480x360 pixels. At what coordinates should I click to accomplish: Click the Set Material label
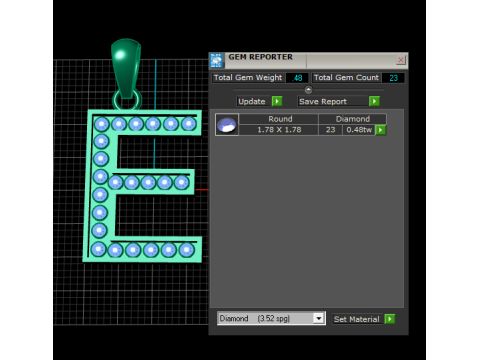tap(357, 319)
